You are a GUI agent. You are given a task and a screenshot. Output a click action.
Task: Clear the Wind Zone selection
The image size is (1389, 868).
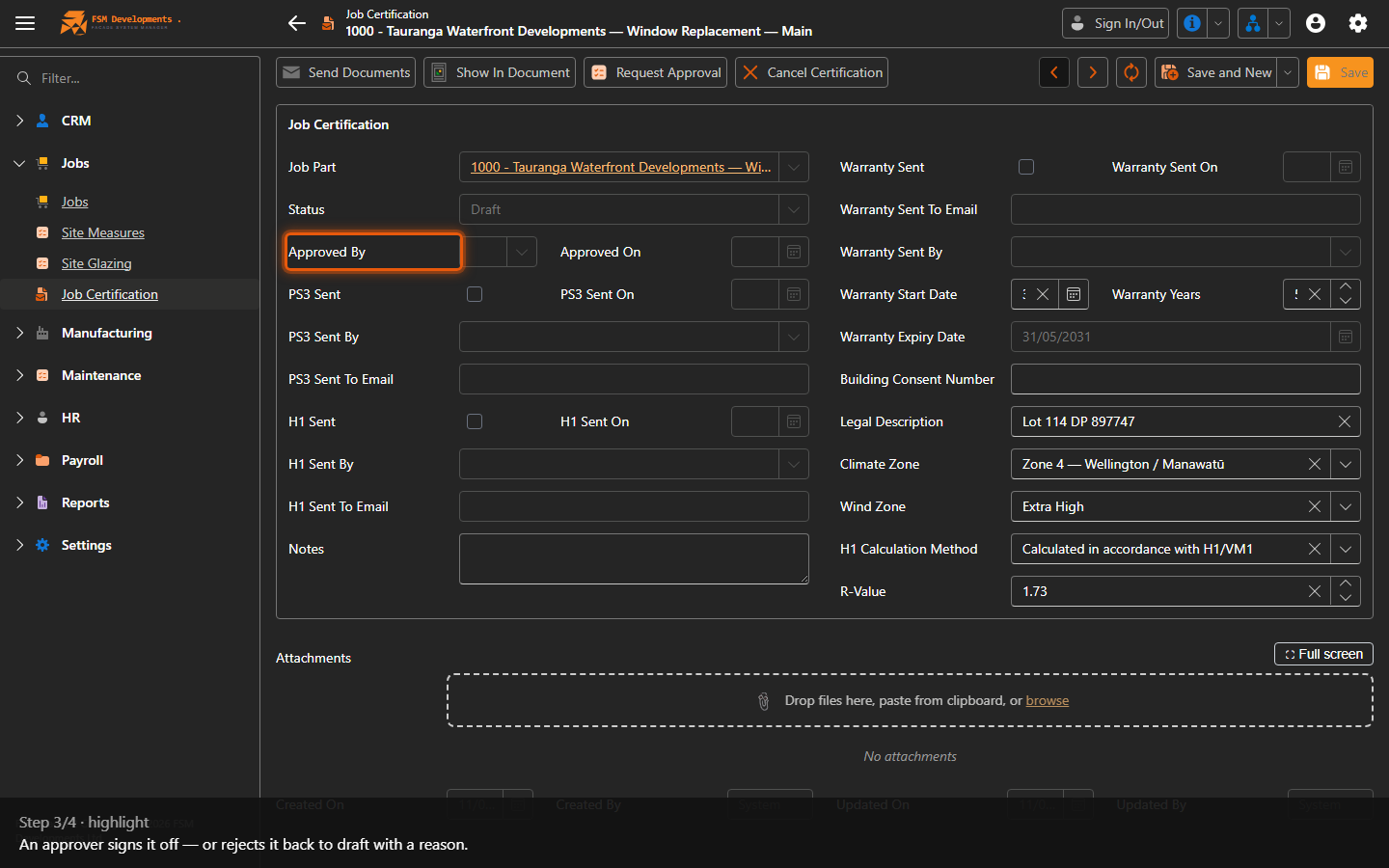[1315, 506]
